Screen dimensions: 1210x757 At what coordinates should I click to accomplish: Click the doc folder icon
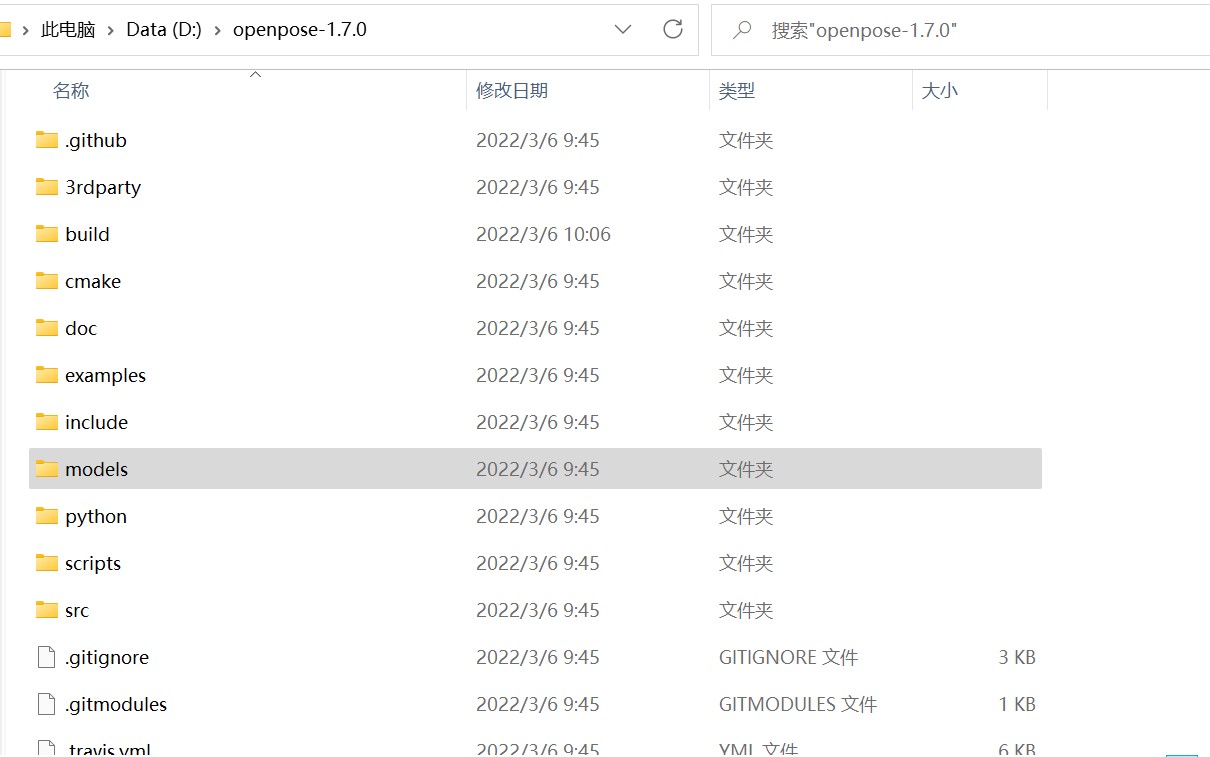tap(47, 328)
